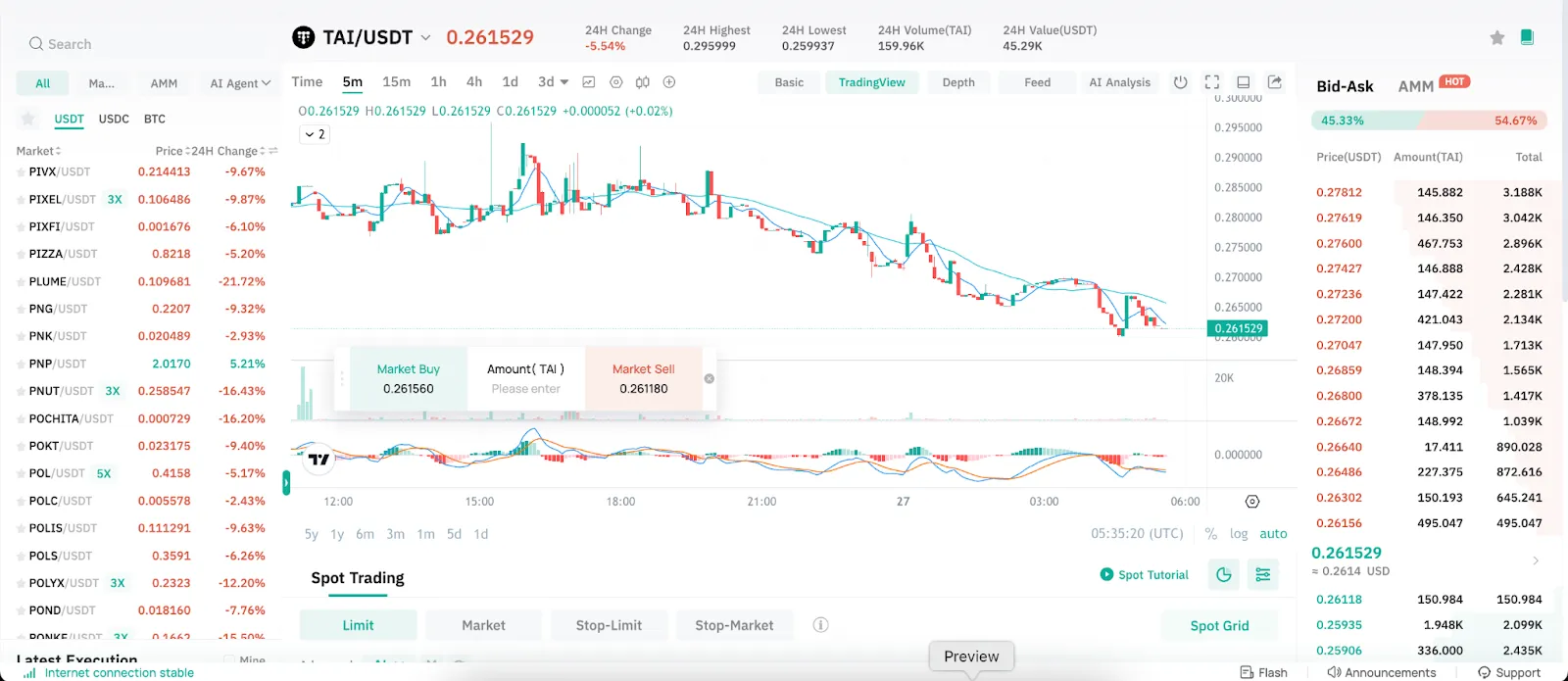Show order type info icon
Screen dimensions: 1568x681
tap(821, 625)
